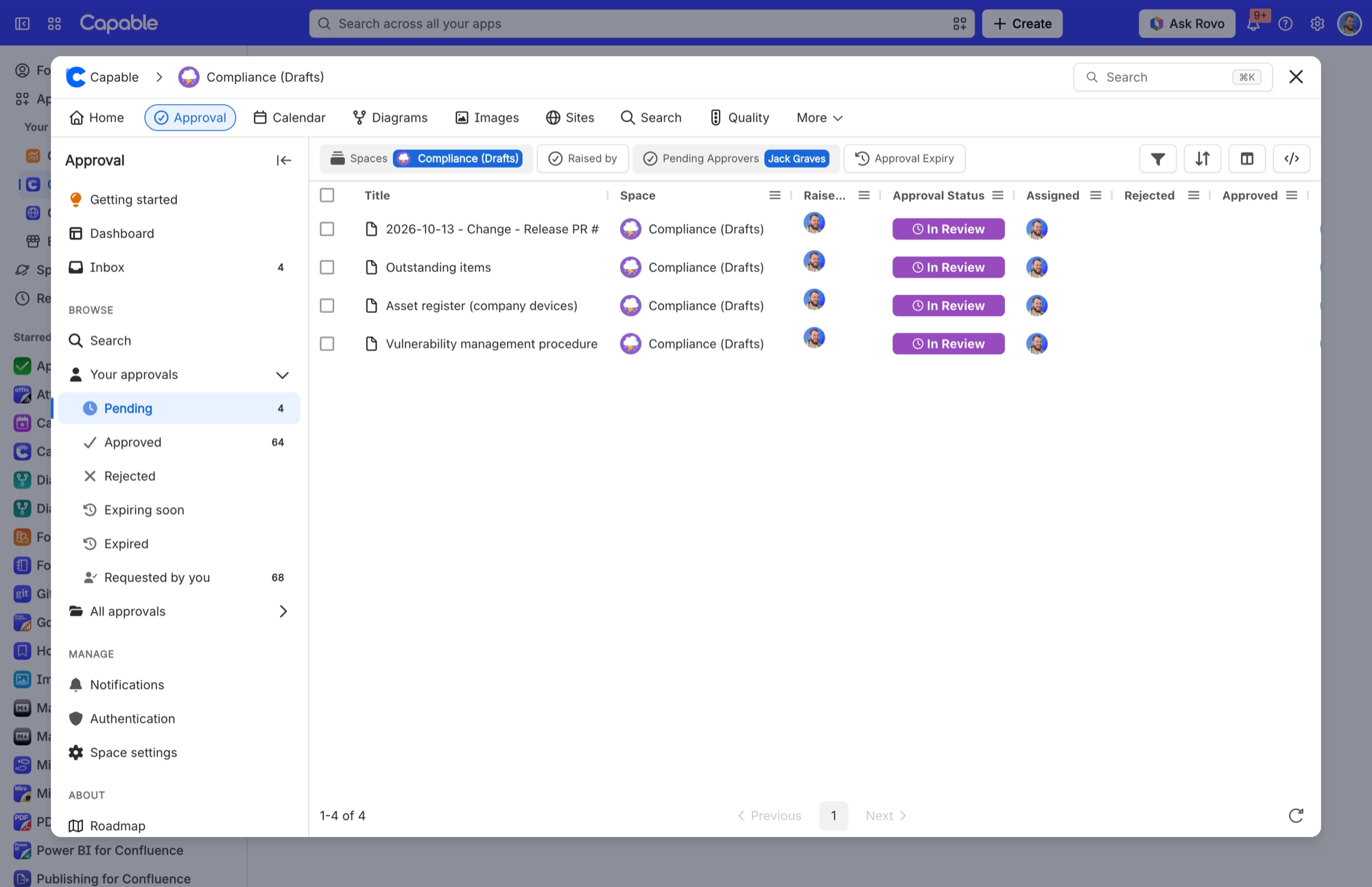
Task: Check the Release PR row checkbox
Action: pyautogui.click(x=327, y=229)
